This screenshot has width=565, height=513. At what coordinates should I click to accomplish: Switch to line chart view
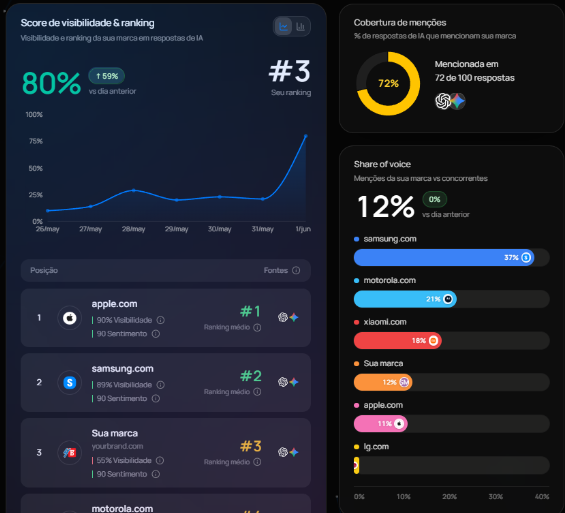click(284, 26)
